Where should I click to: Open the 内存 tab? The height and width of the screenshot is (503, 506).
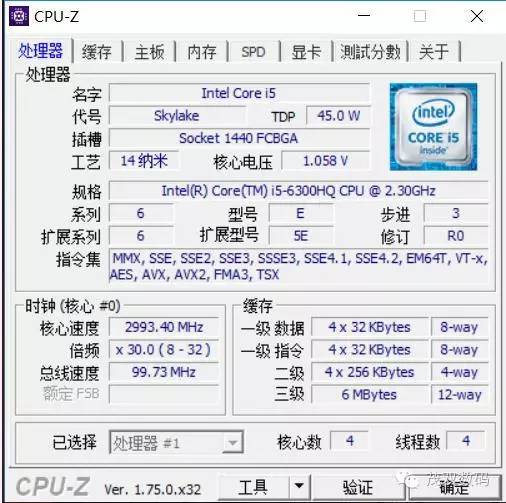202,52
